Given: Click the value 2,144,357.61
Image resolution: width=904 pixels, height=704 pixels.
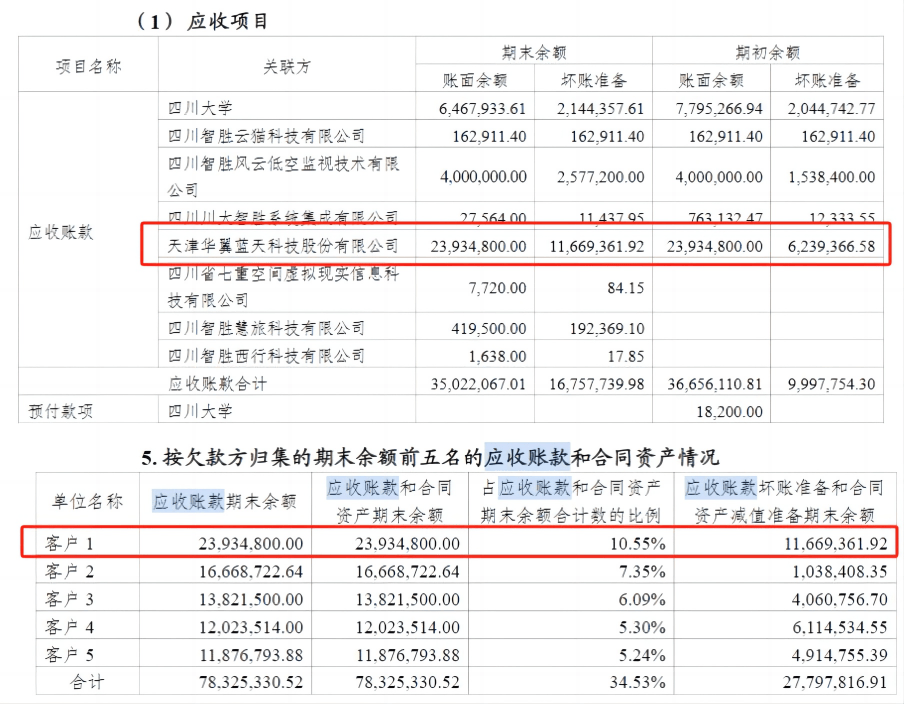Looking at the screenshot, I should point(600,109).
